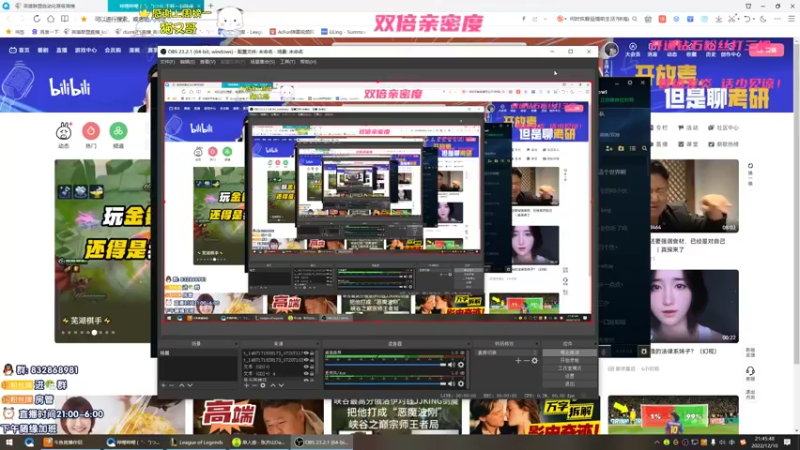Bookmark page with the star icon
This screenshot has width=800, height=450.
pos(84,19)
